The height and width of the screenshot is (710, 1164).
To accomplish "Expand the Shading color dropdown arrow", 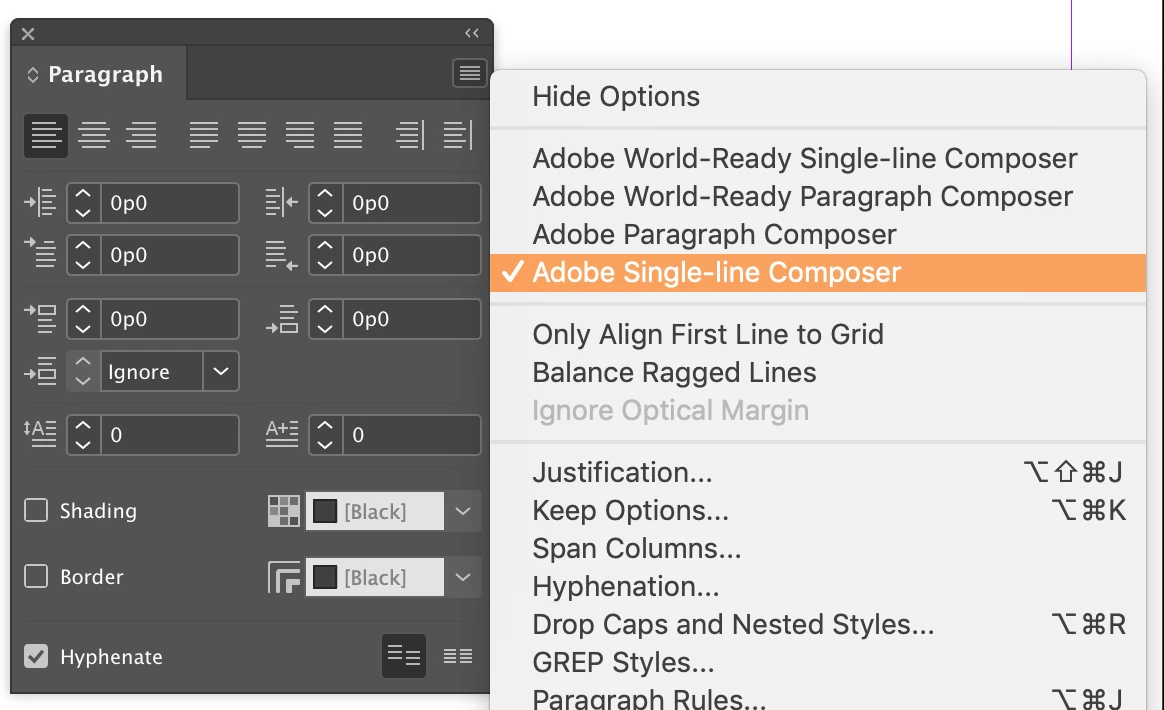I will click(x=462, y=511).
